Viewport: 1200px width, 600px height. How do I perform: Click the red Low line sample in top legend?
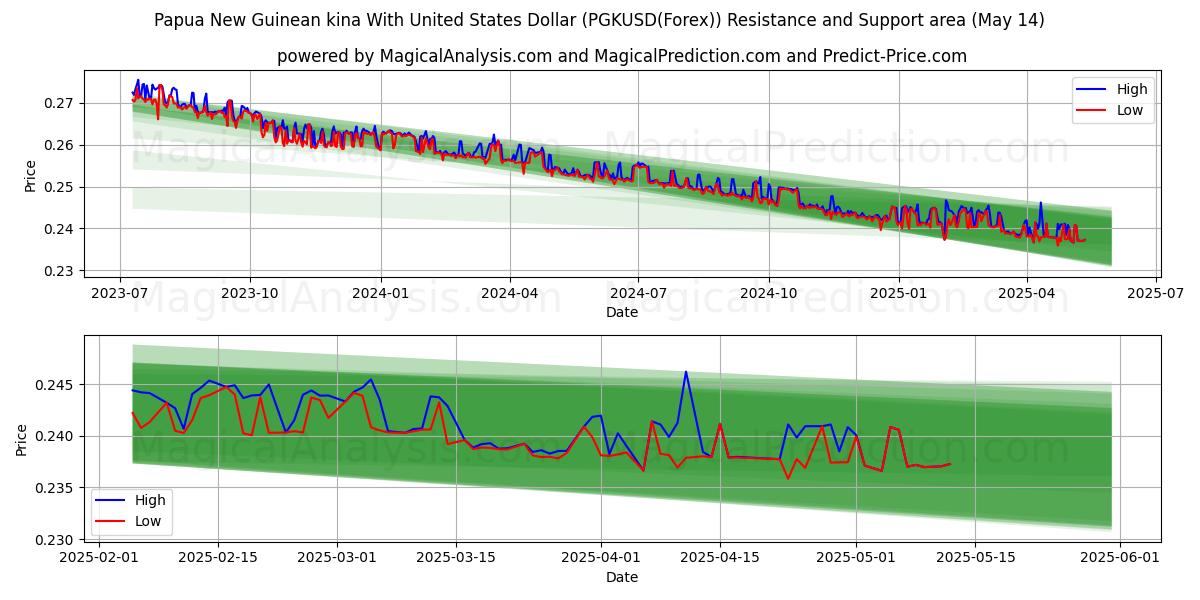click(1092, 111)
